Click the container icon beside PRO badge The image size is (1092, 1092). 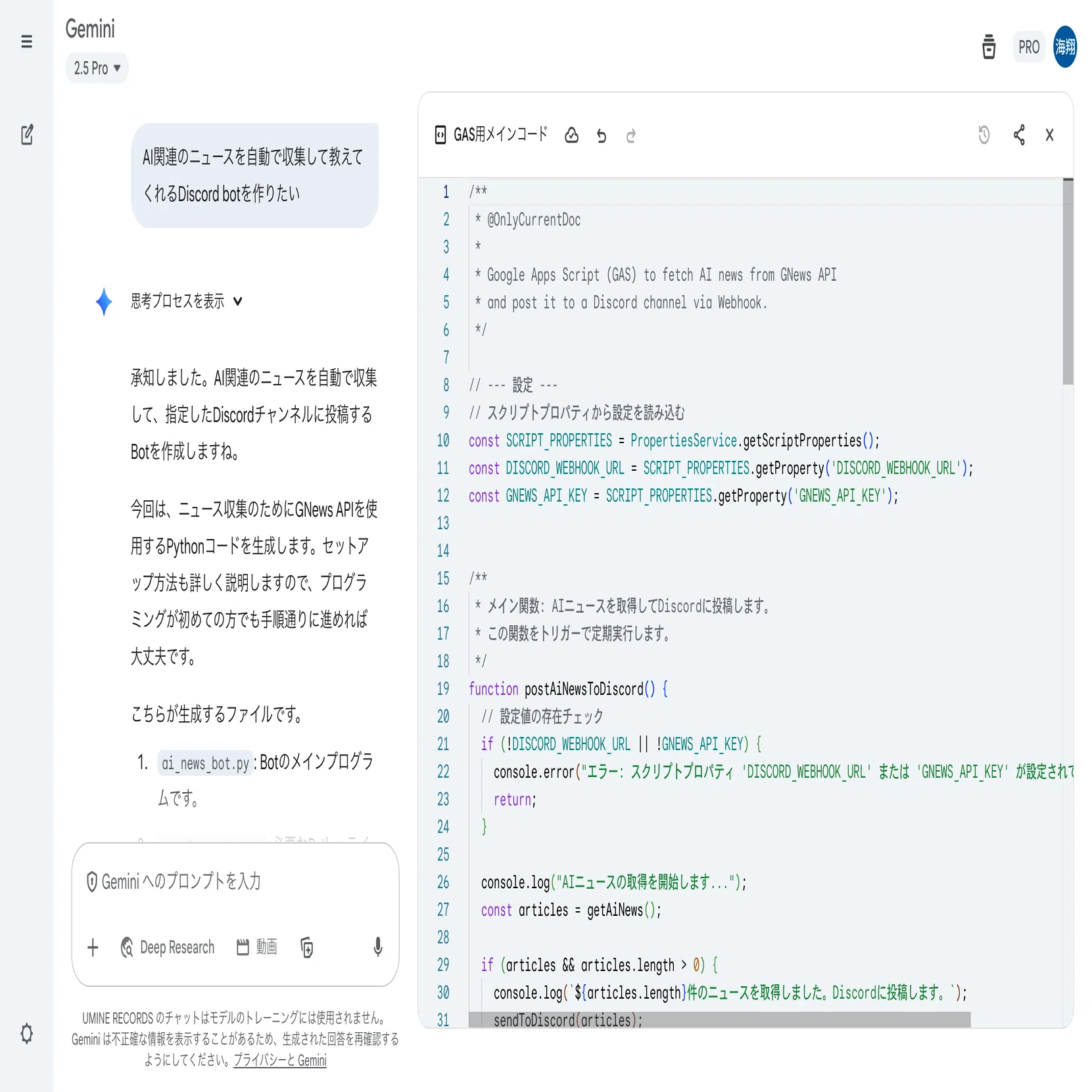pyautogui.click(x=988, y=47)
